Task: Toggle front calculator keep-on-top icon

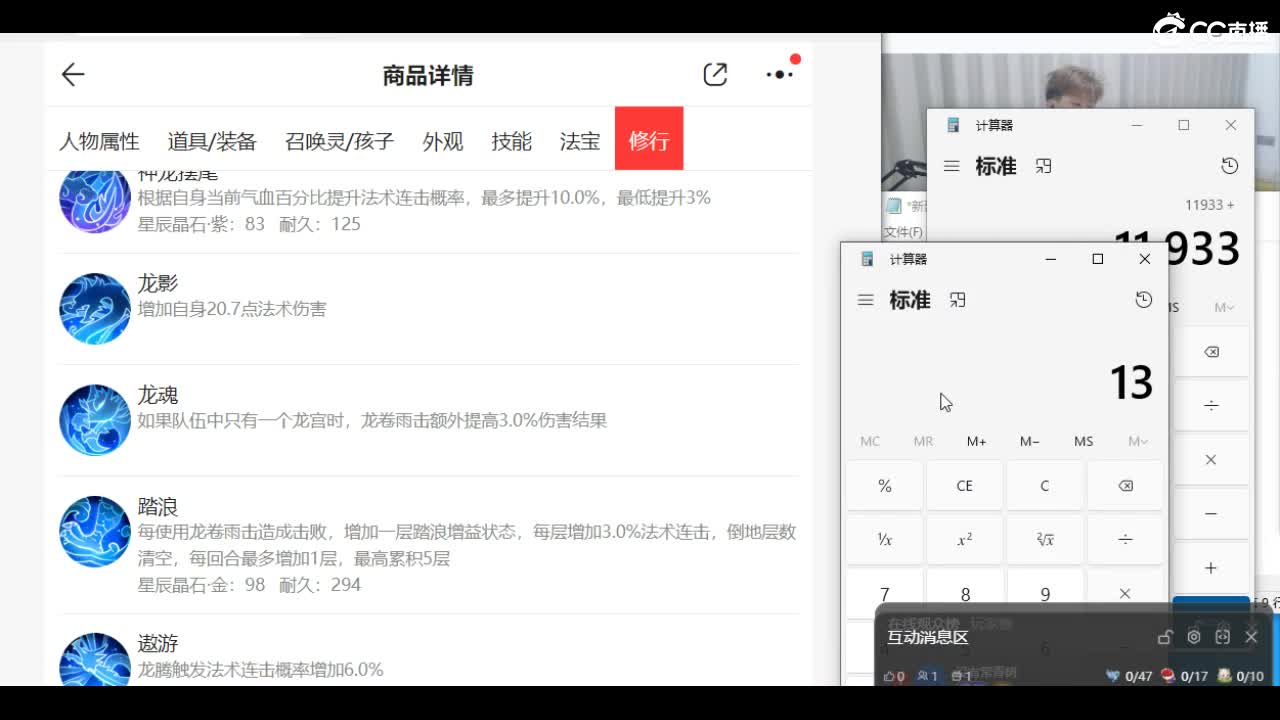Action: click(958, 300)
